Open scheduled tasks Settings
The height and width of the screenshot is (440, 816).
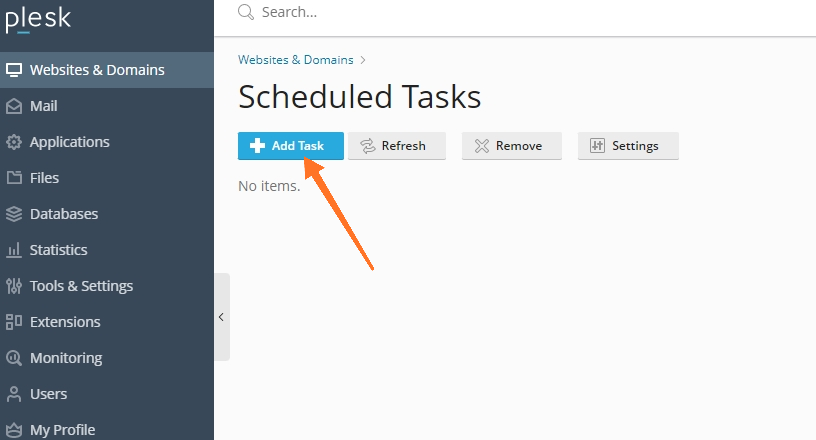tap(628, 146)
